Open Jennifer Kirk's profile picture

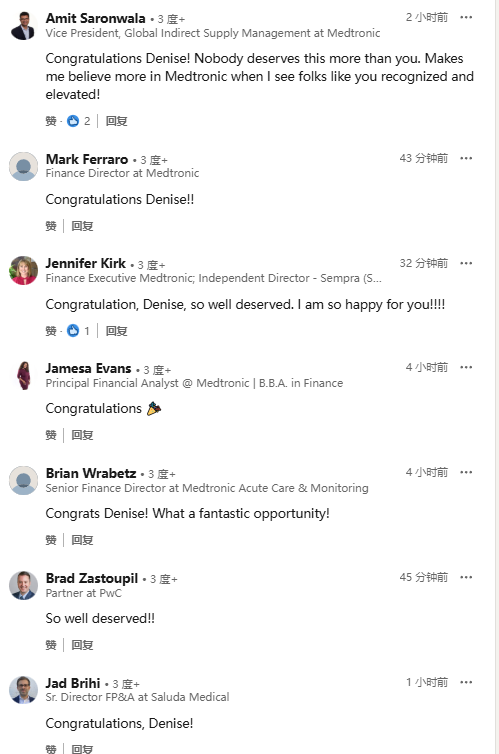point(24,270)
